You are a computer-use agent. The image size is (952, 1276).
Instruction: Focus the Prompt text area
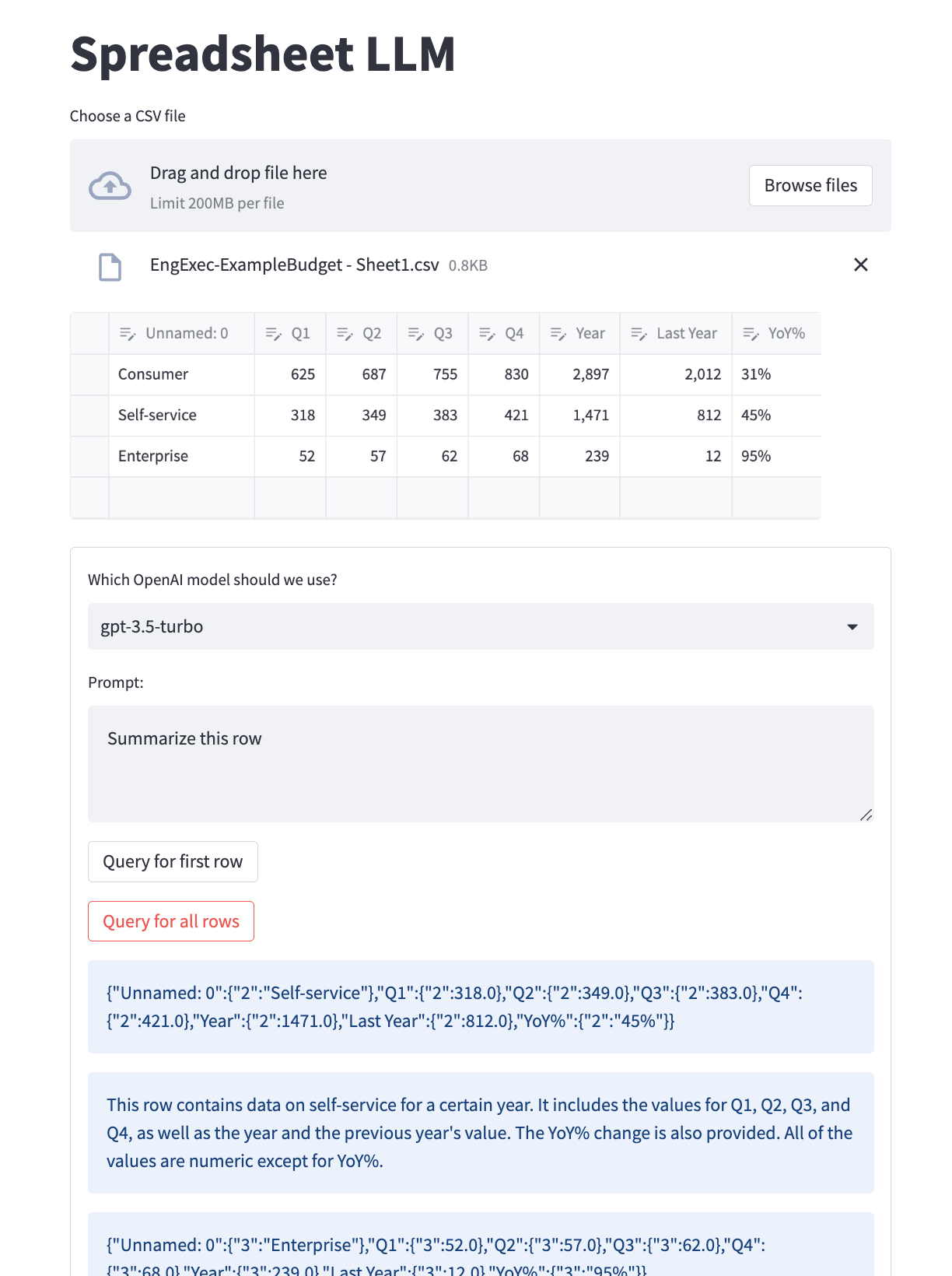point(480,763)
